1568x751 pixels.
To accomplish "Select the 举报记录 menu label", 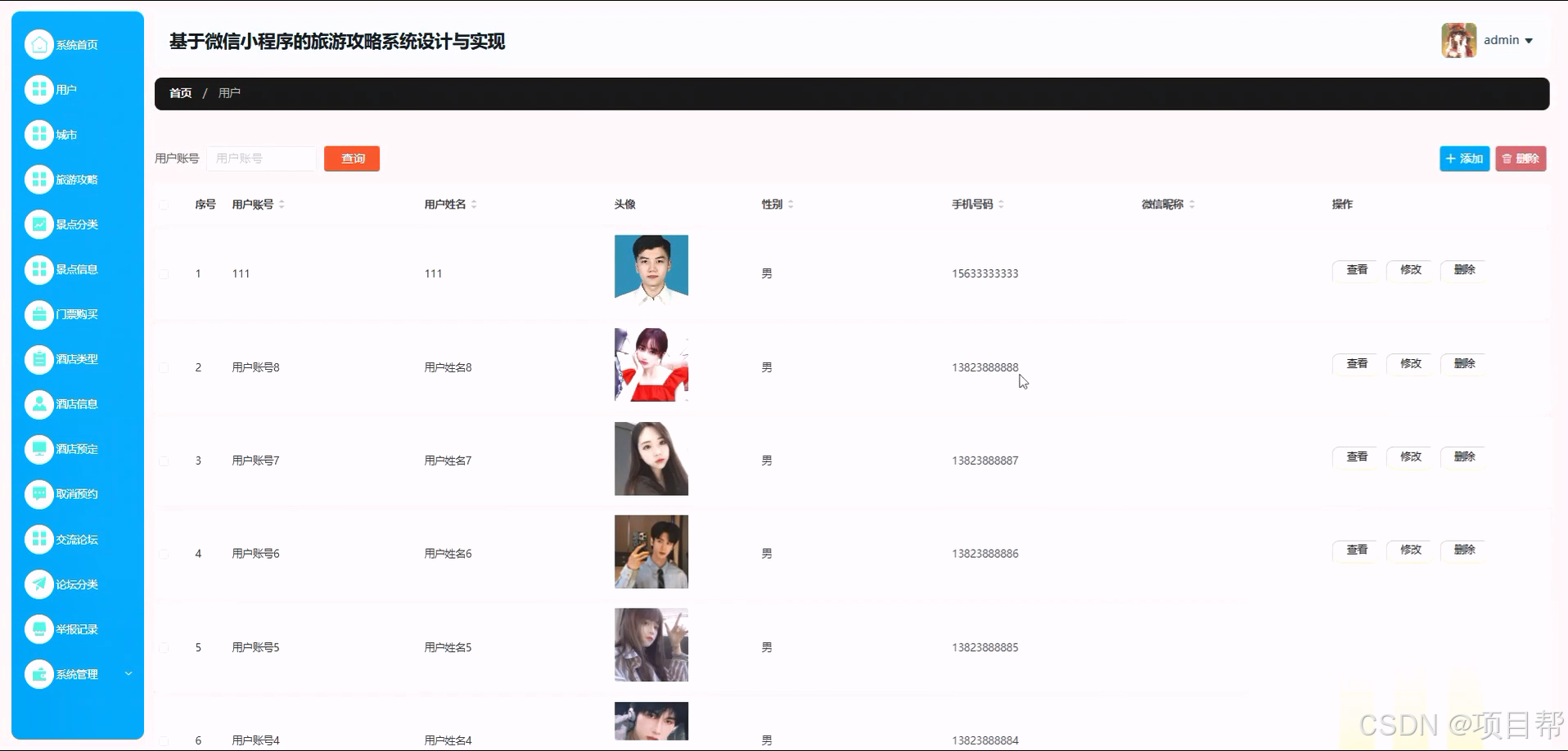I will point(77,629).
